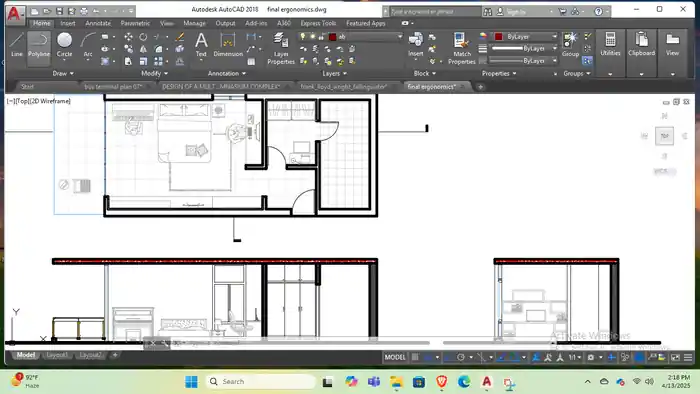Expand the Modify panel dropdown
Image resolution: width=700 pixels, height=394 pixels.
point(154,73)
